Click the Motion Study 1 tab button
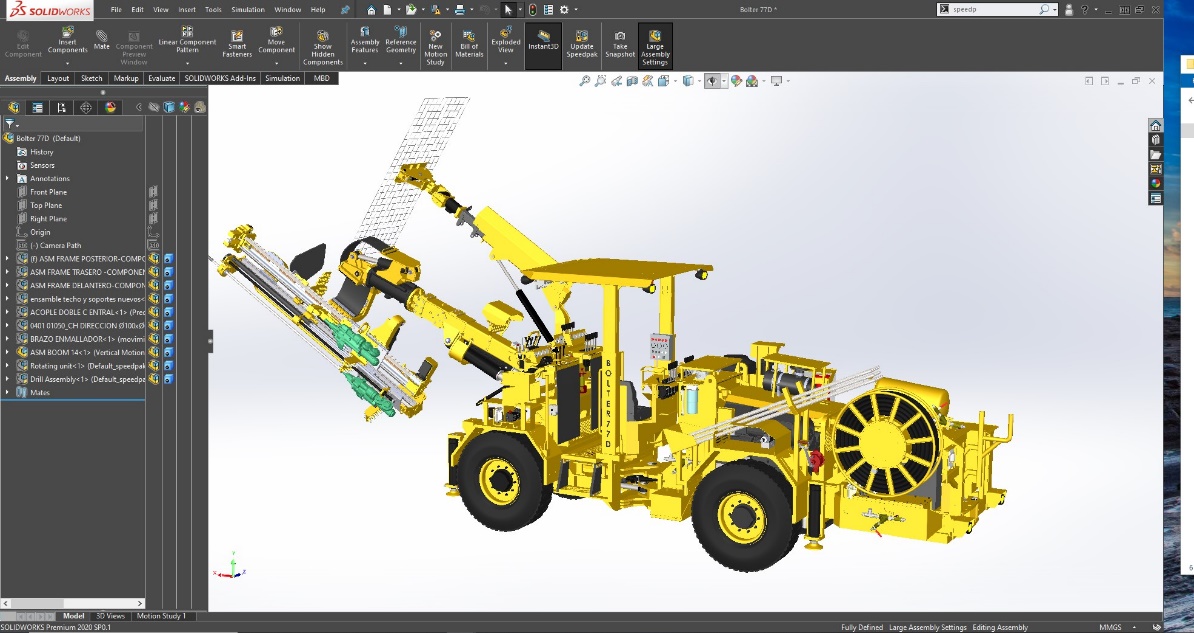This screenshot has width=1194, height=633. click(x=162, y=616)
